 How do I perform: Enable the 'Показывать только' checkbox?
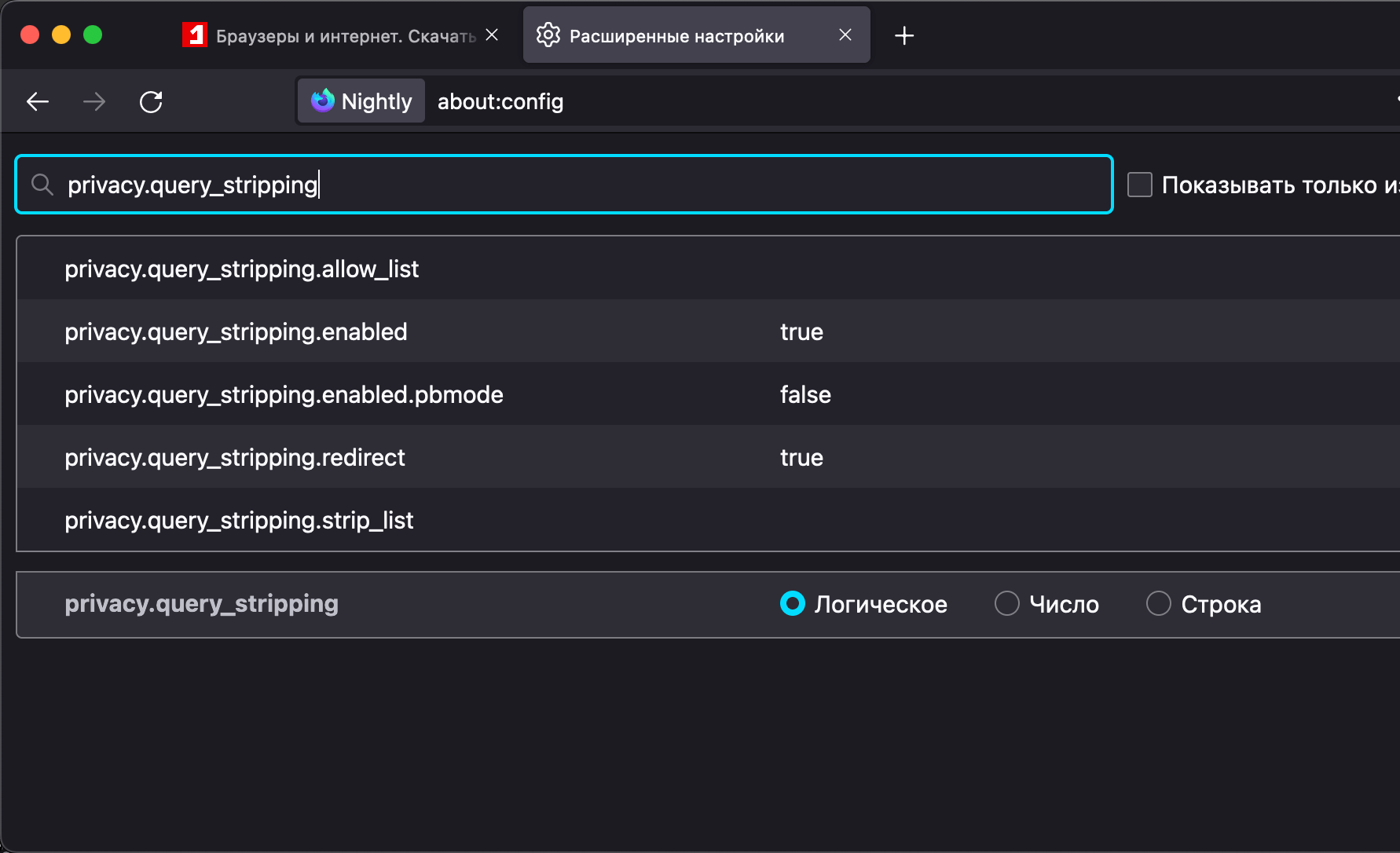pyautogui.click(x=1139, y=184)
